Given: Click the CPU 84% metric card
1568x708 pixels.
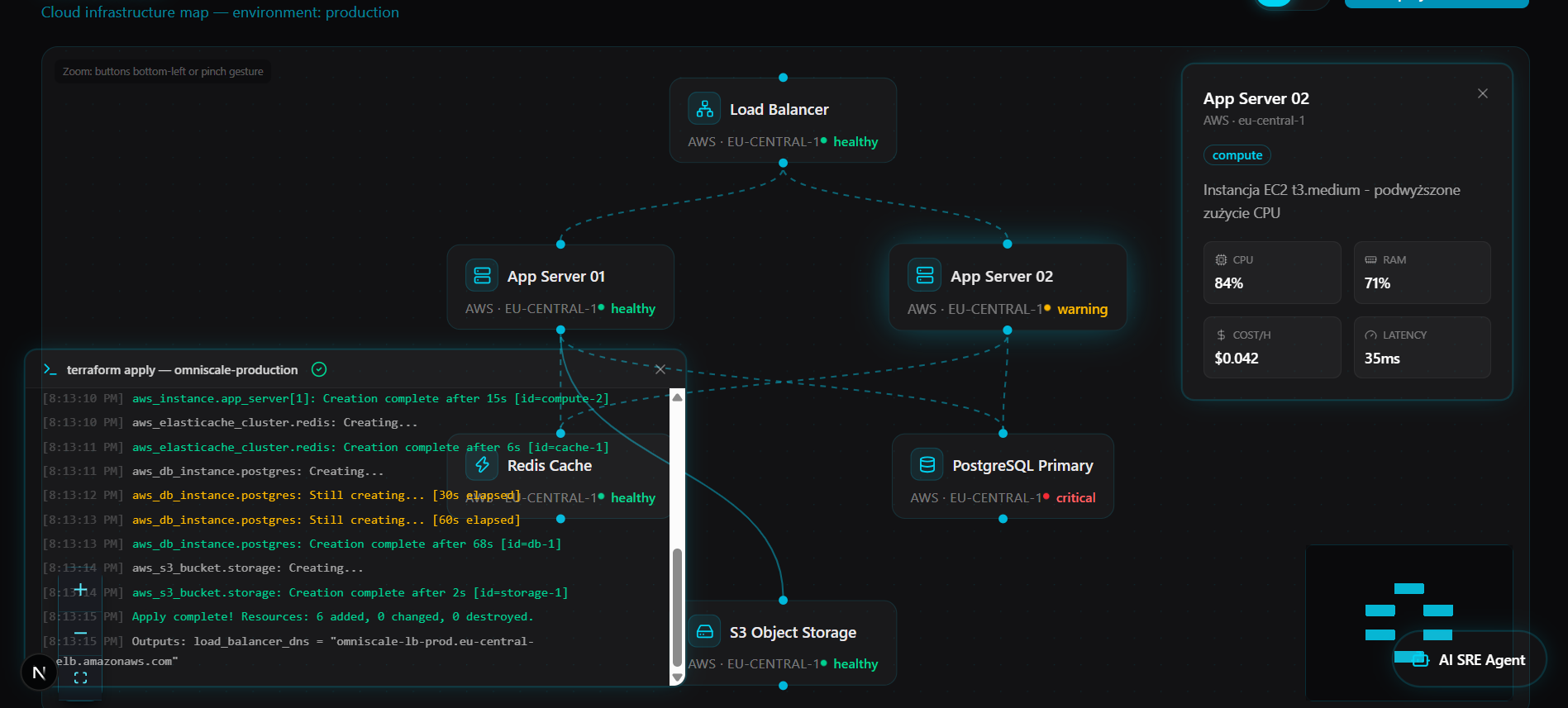Looking at the screenshot, I should [1272, 273].
